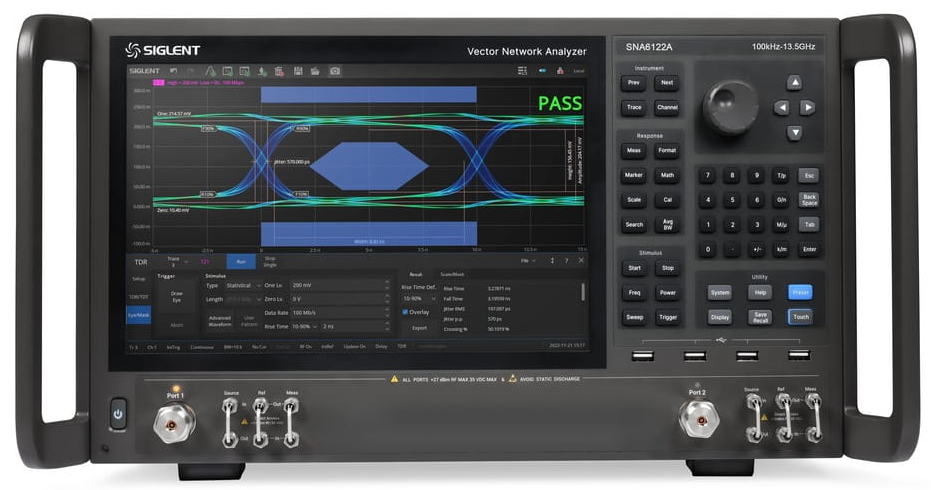Tap the Export button under Overlay
This screenshot has height=490, width=931.
420,328
